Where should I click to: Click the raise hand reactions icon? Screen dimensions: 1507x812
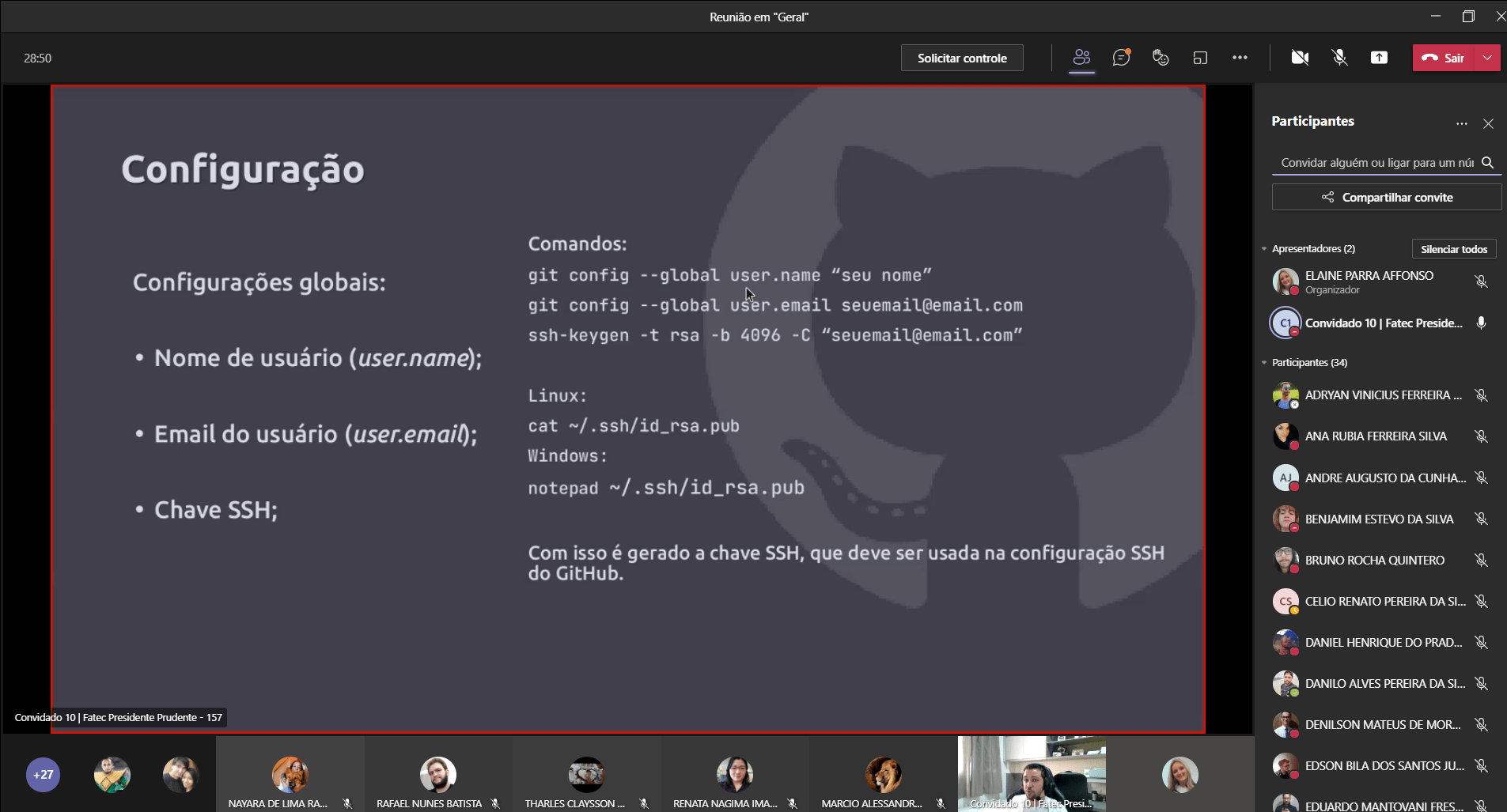(1161, 58)
